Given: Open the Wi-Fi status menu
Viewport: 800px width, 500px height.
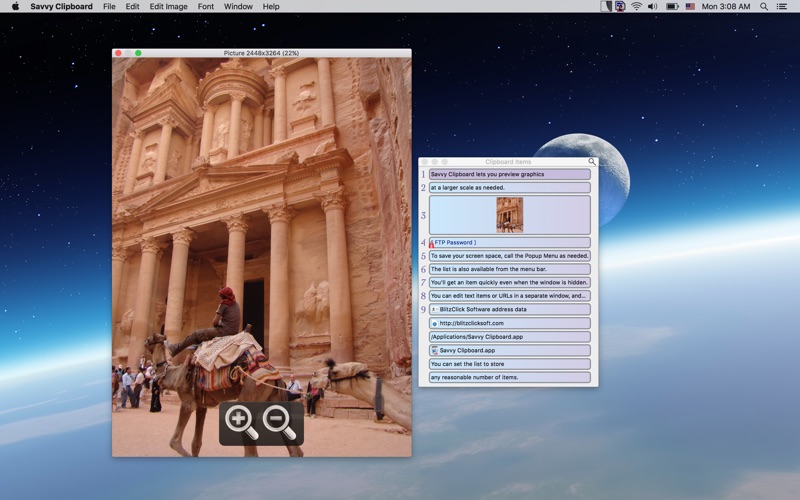Looking at the screenshot, I should click(636, 7).
